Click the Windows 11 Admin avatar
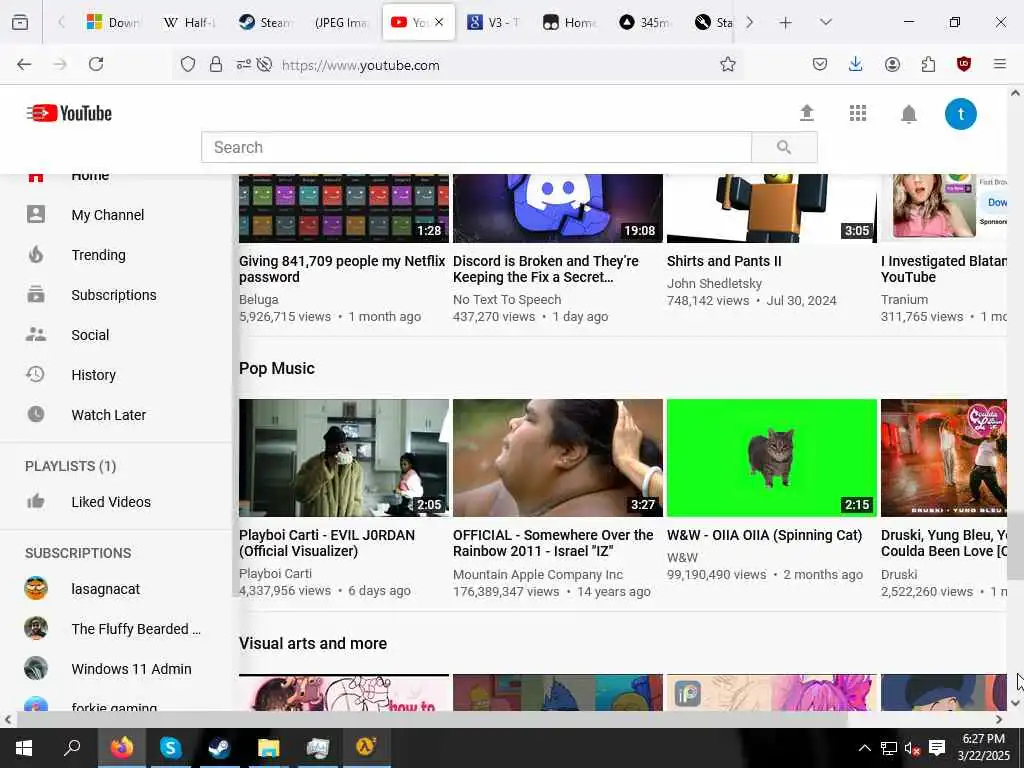 tap(36, 668)
